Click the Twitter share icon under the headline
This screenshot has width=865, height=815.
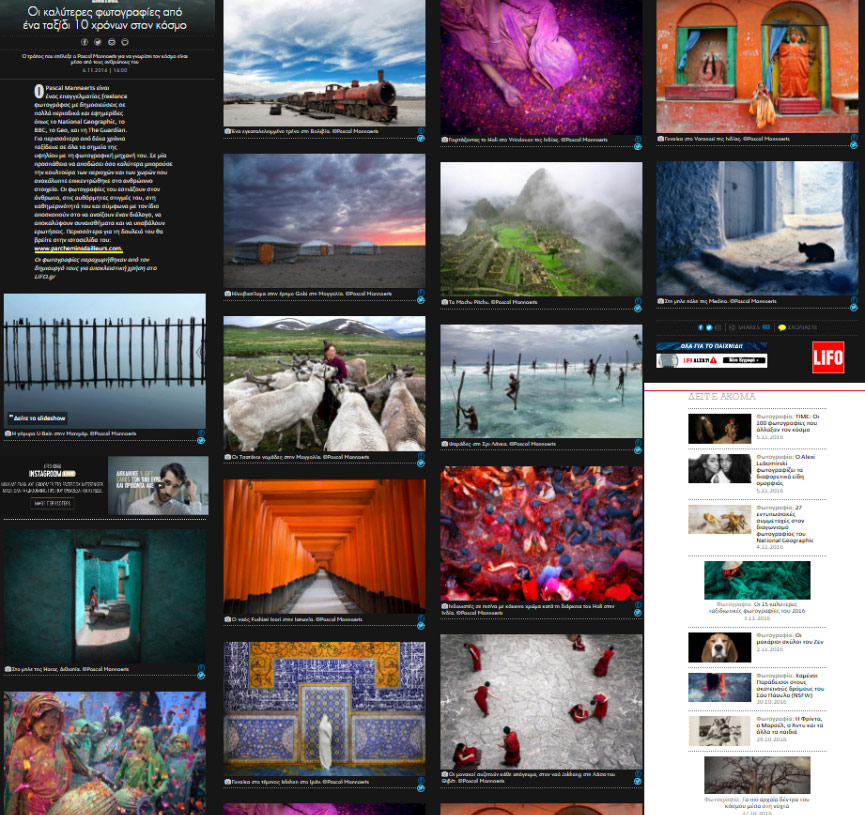coord(98,42)
